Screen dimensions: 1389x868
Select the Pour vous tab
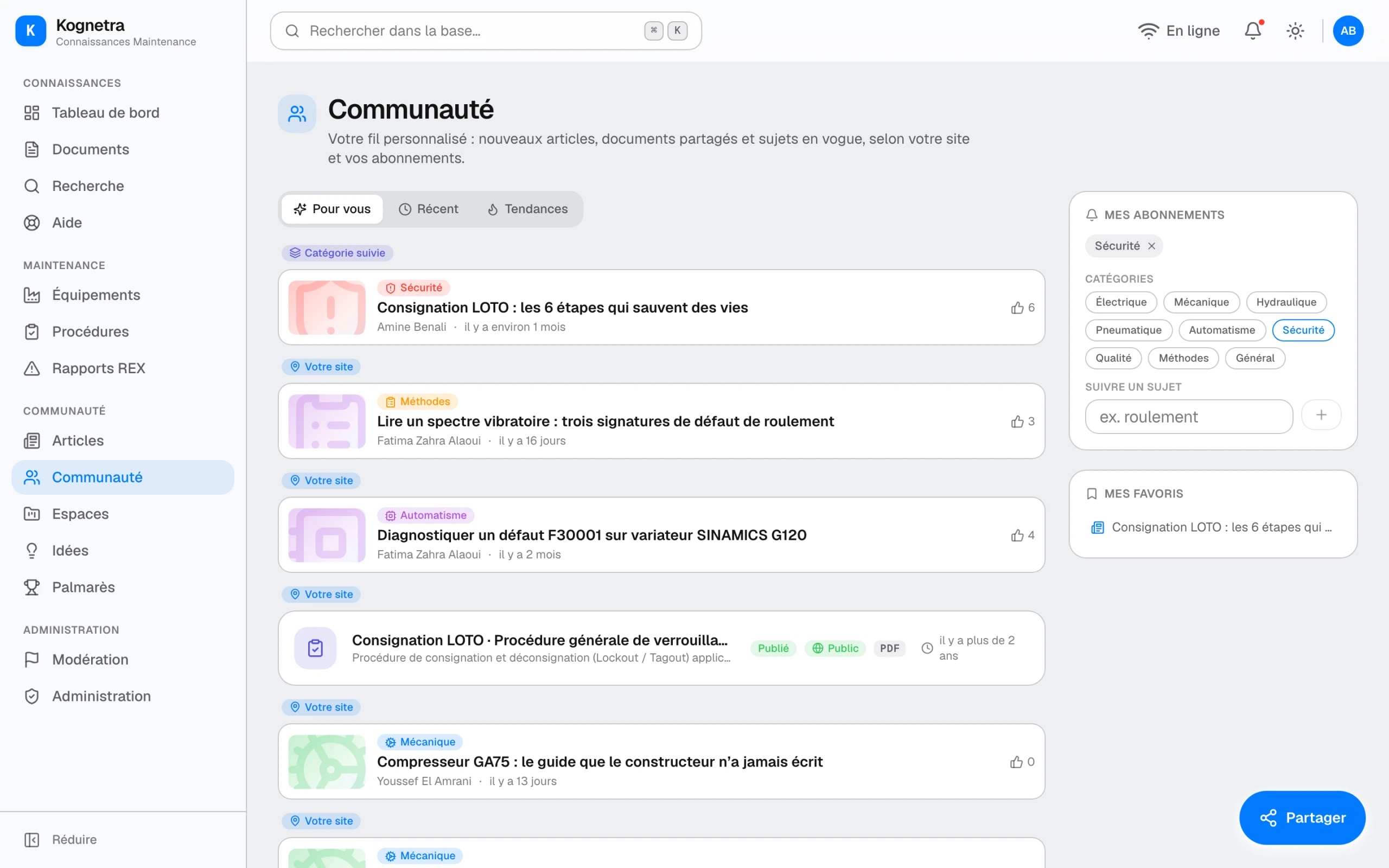[x=332, y=209]
